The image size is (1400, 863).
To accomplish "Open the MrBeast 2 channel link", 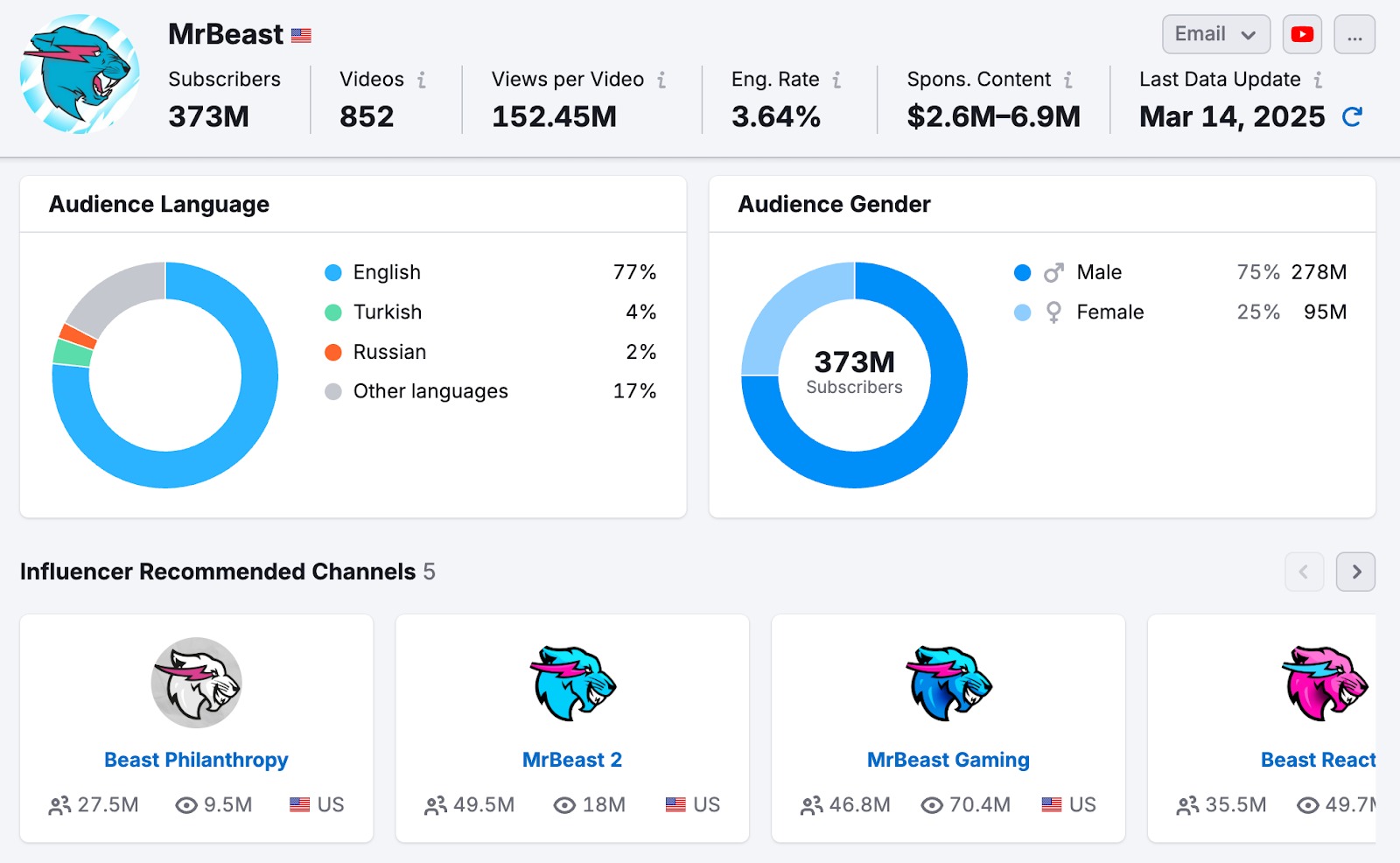I will (x=572, y=760).
